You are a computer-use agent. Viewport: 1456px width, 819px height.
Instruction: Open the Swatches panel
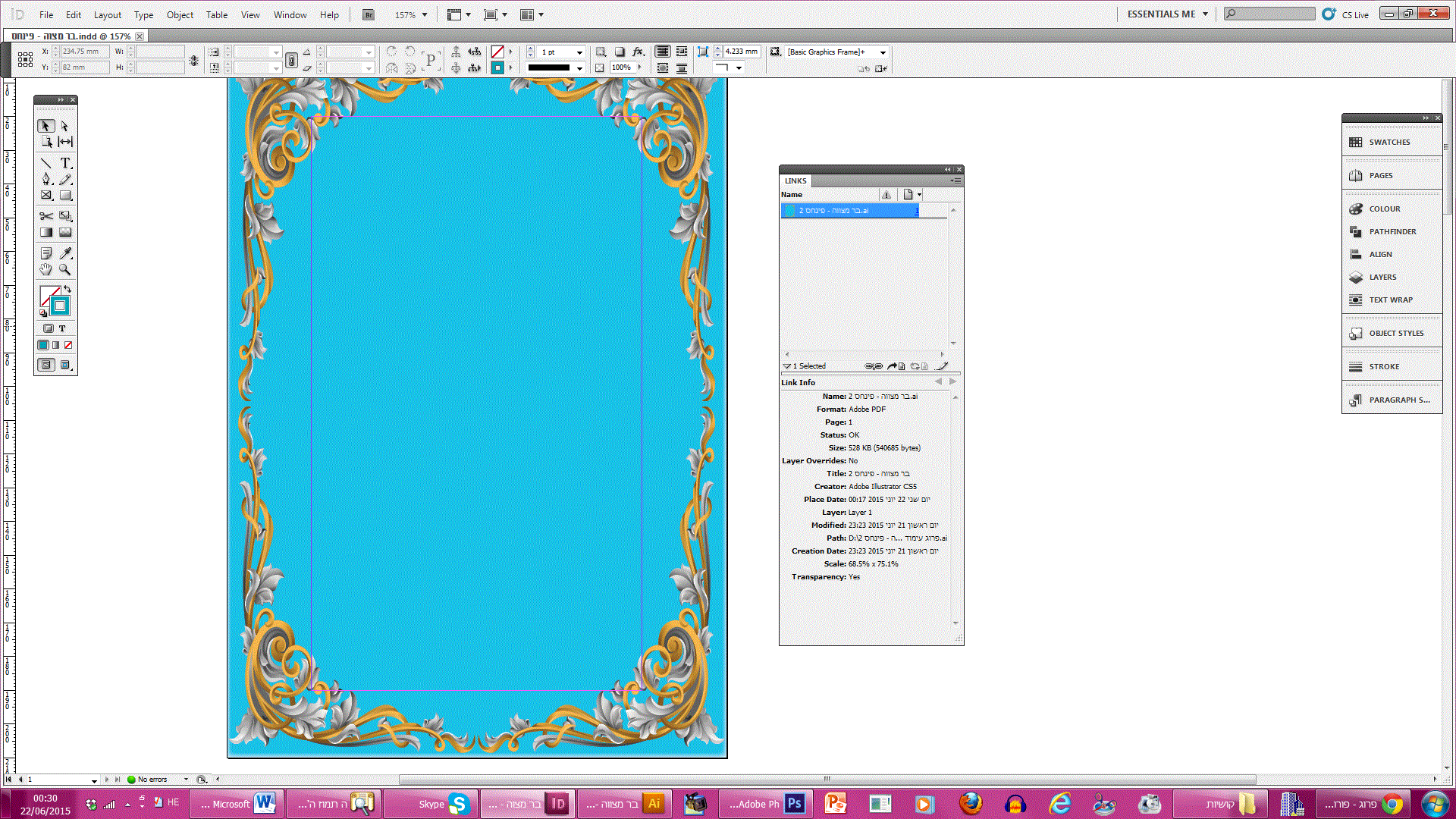(1389, 142)
